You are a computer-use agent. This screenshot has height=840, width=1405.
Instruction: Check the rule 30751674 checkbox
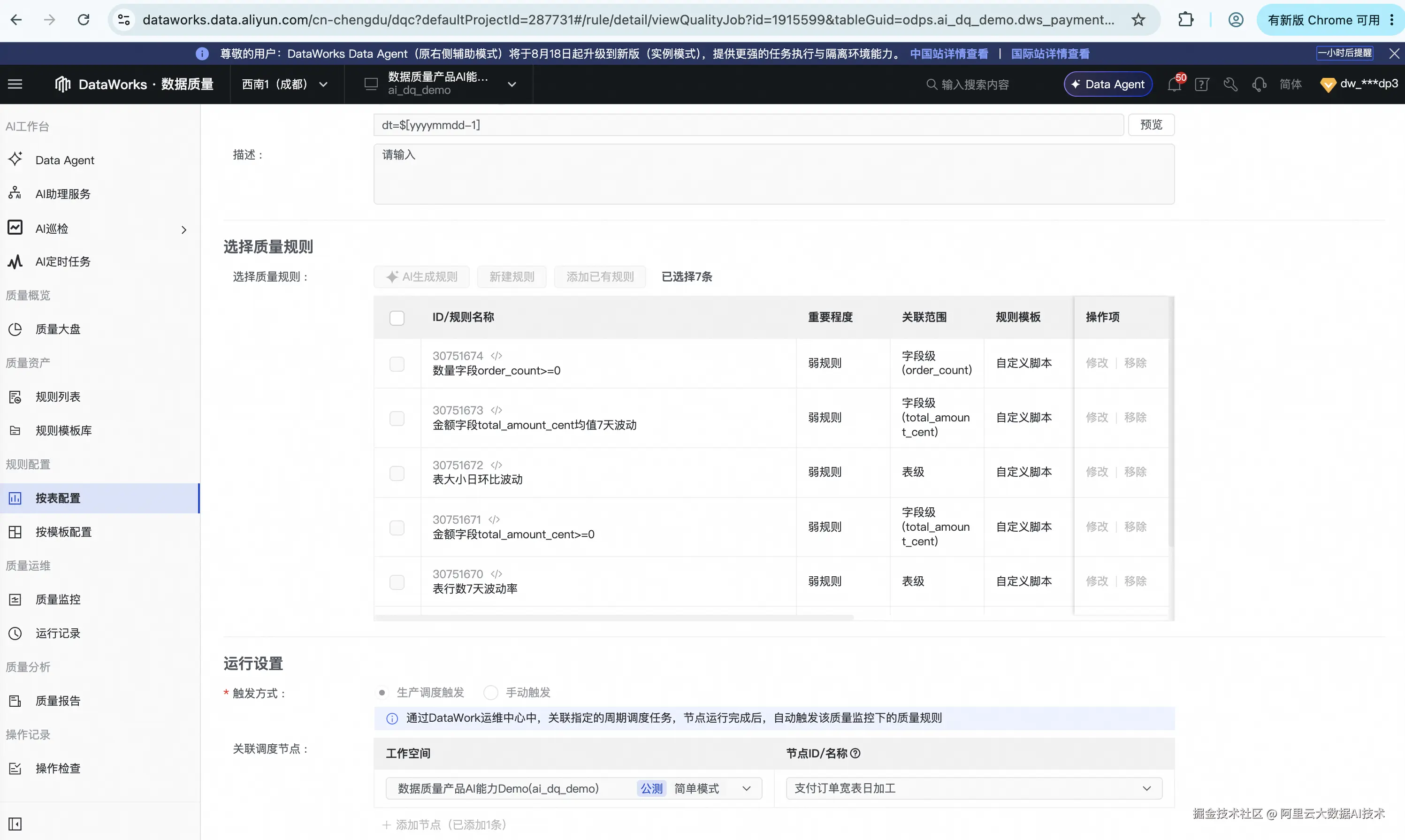[x=397, y=363]
